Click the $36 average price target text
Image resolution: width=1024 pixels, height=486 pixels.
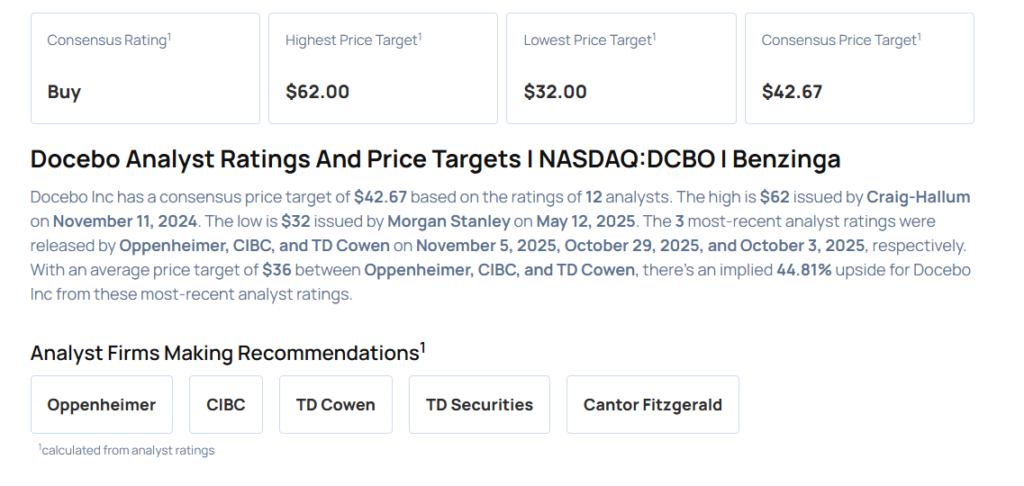coord(277,269)
